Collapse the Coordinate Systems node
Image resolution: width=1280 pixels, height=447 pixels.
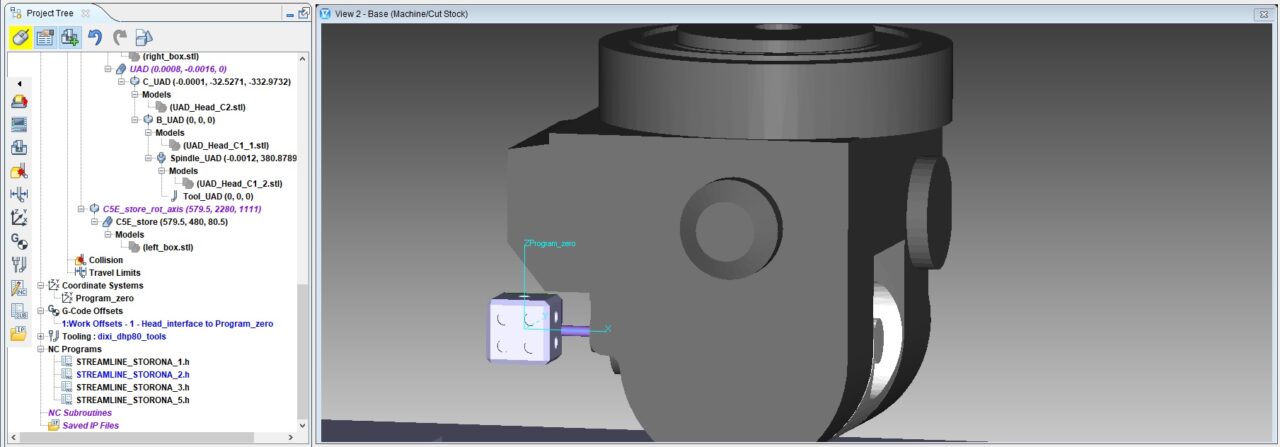(41, 285)
